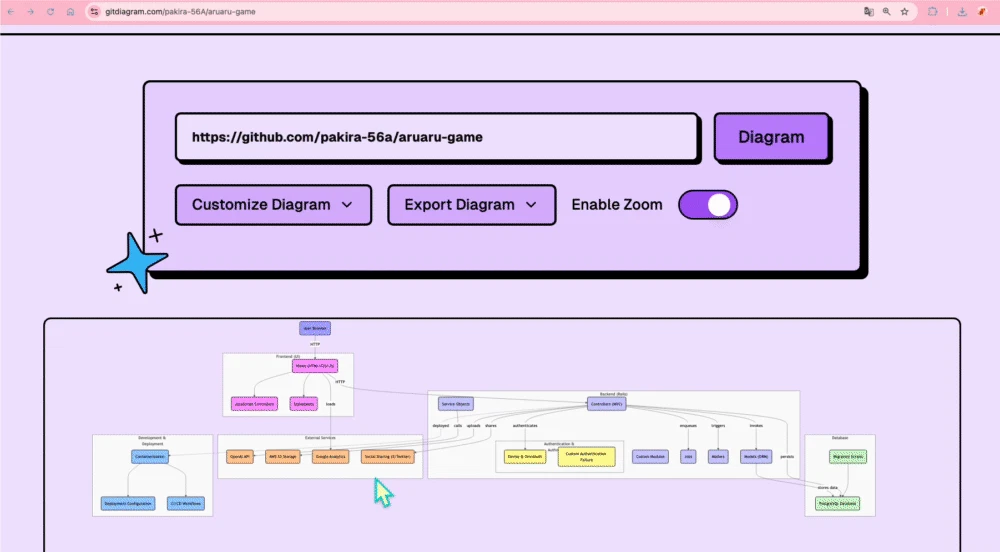Click the Containerization node
1000x552 pixels.
click(151, 456)
